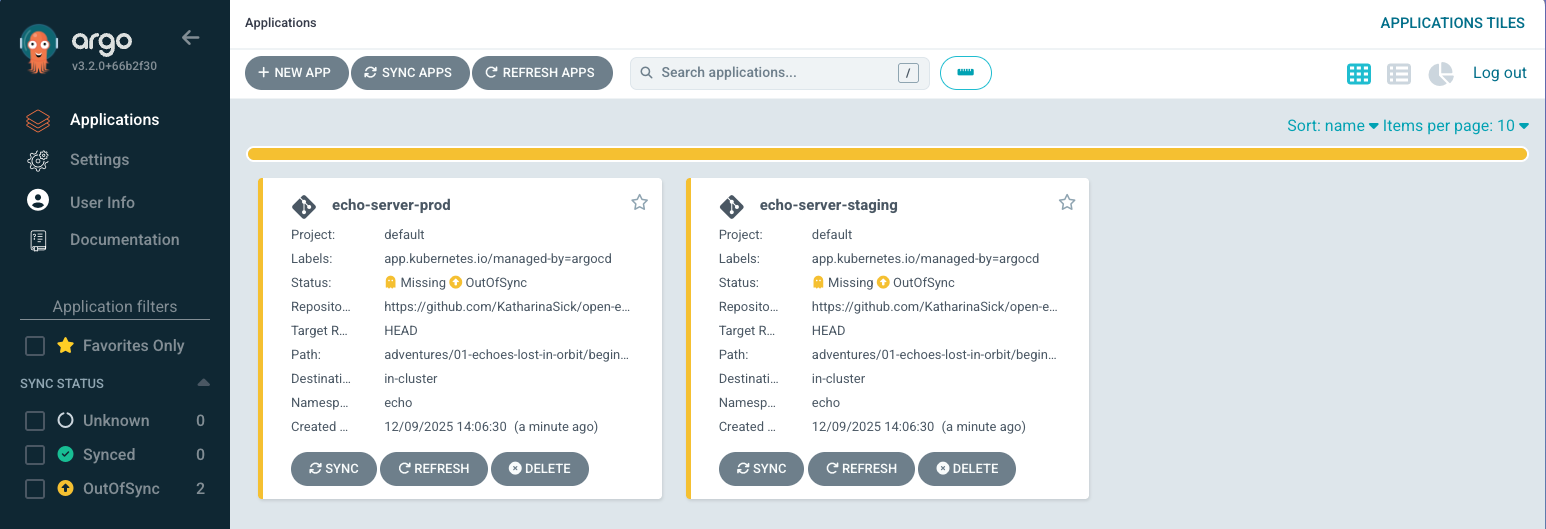
Task: Click Missing ghost icon on echo-server-prod
Action: click(x=390, y=283)
